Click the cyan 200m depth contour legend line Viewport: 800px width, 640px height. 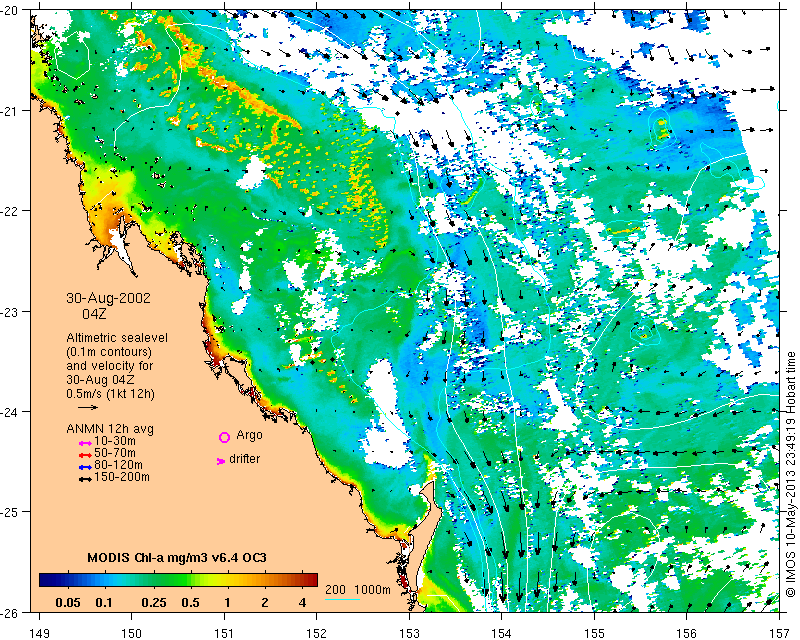click(342, 599)
